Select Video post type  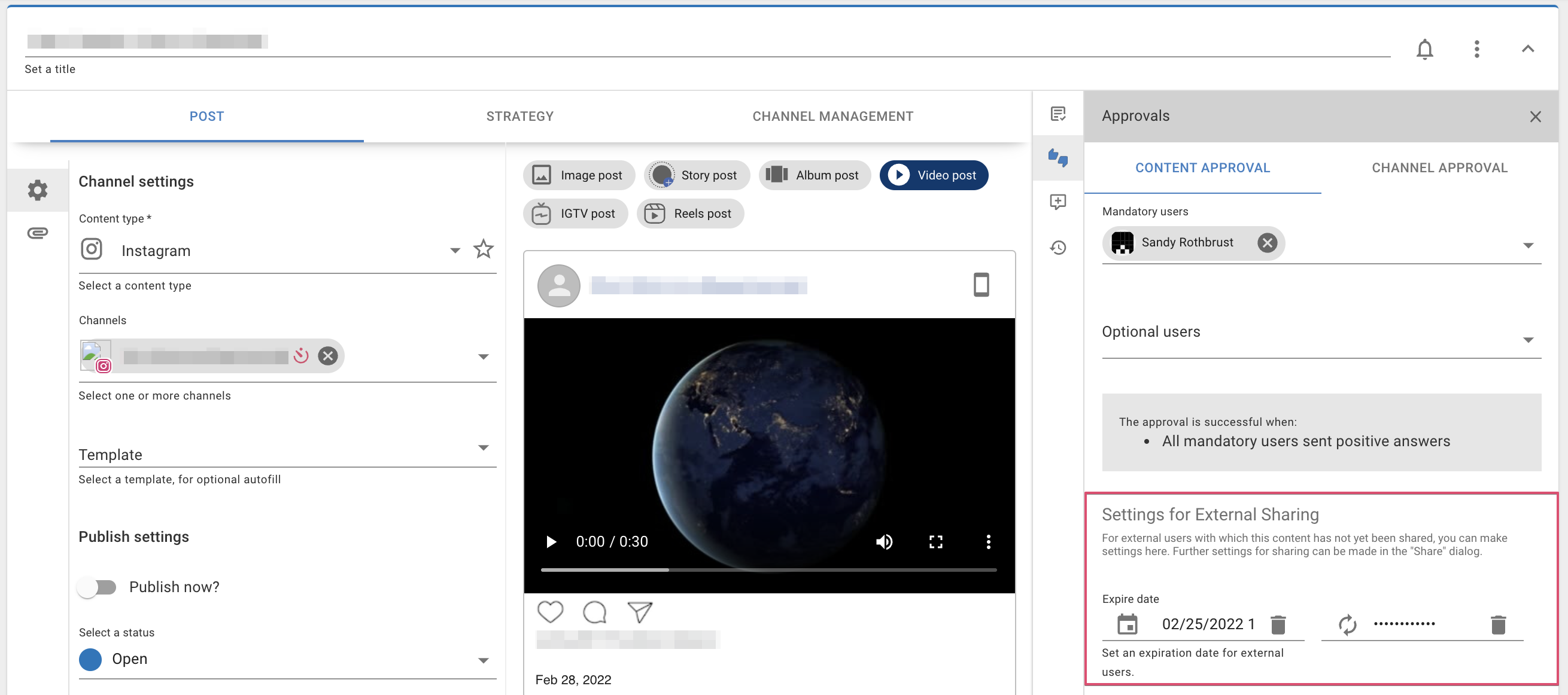point(933,175)
